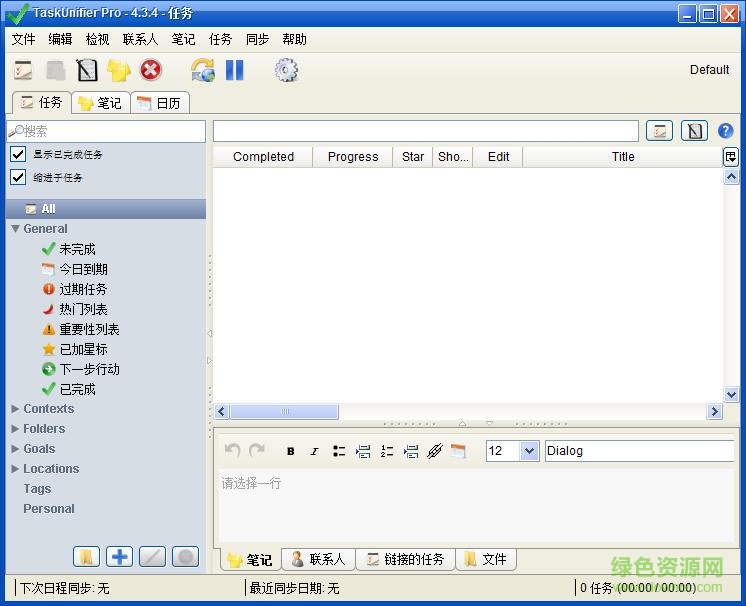Switch to the 日历 tab

[160, 103]
